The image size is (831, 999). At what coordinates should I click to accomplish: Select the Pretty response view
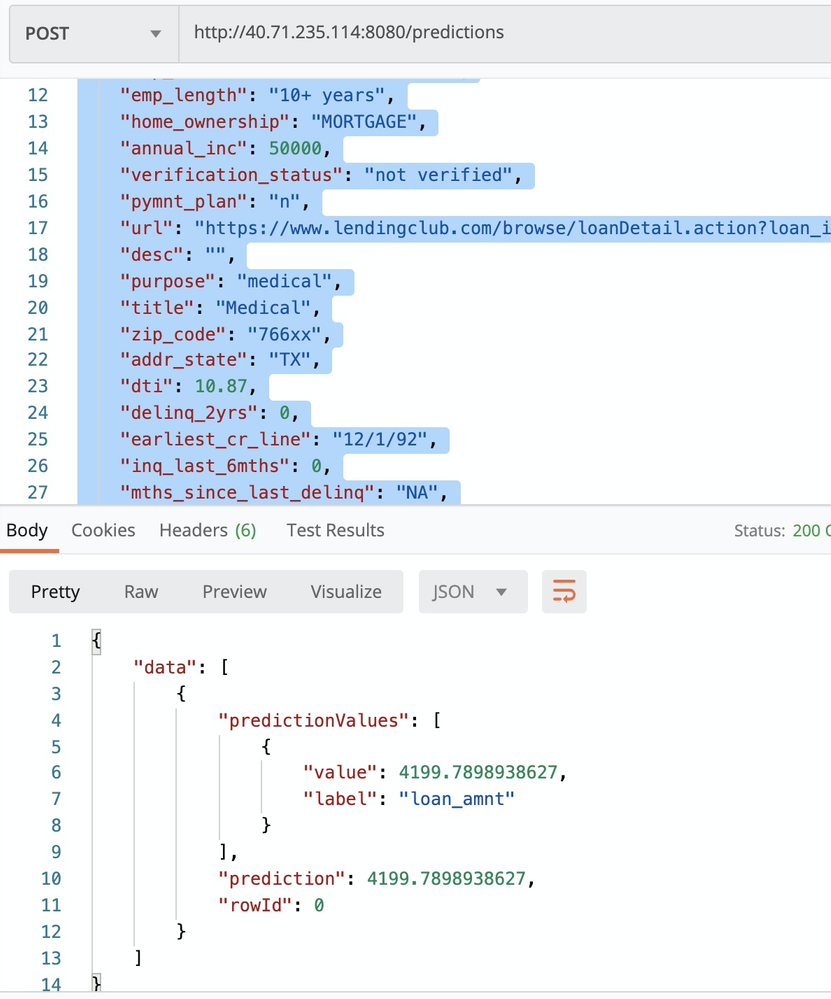click(55, 592)
